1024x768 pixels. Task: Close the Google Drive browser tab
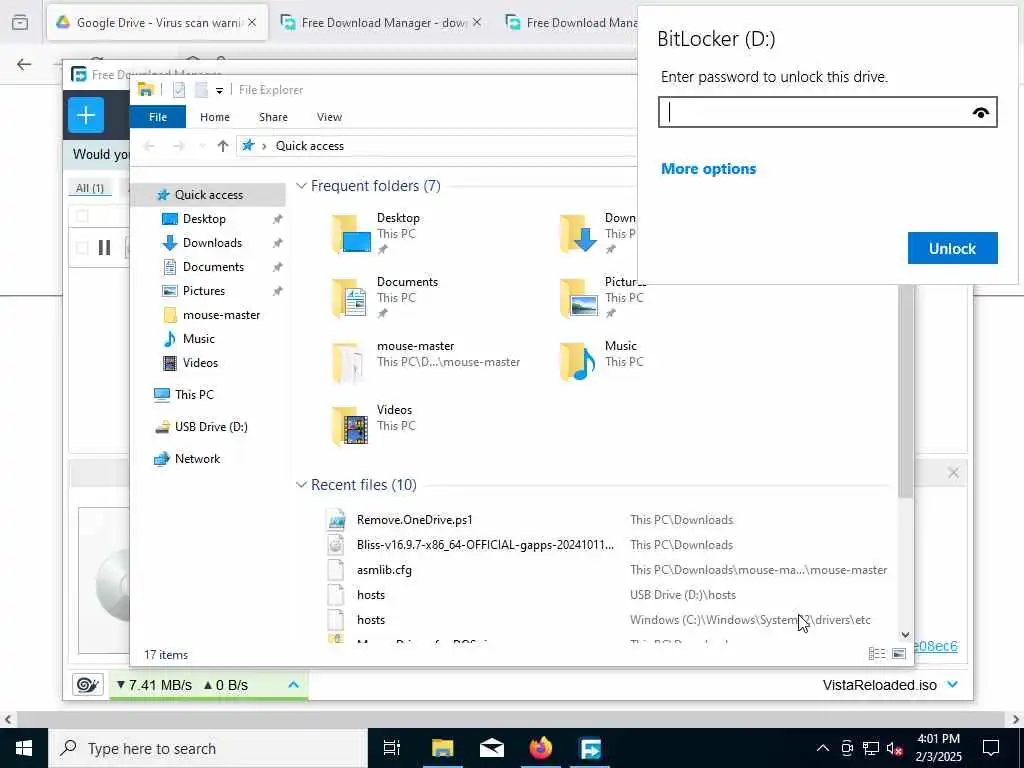252,23
